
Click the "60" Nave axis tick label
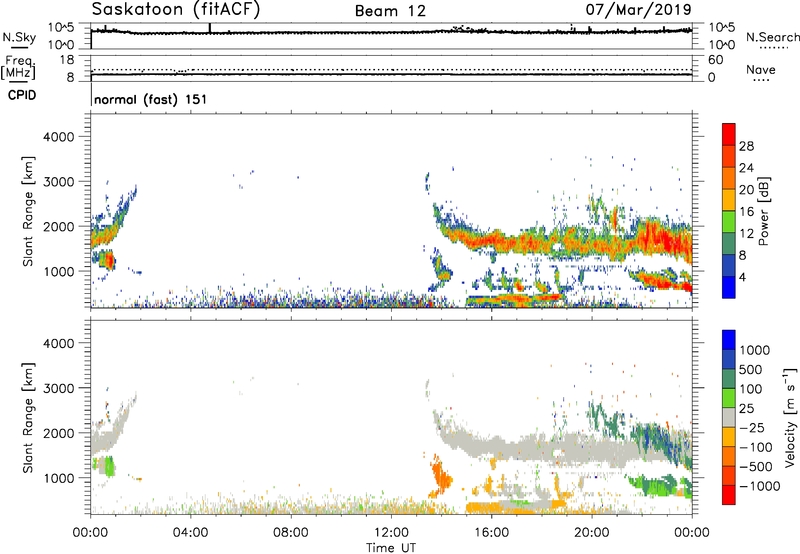pos(715,60)
